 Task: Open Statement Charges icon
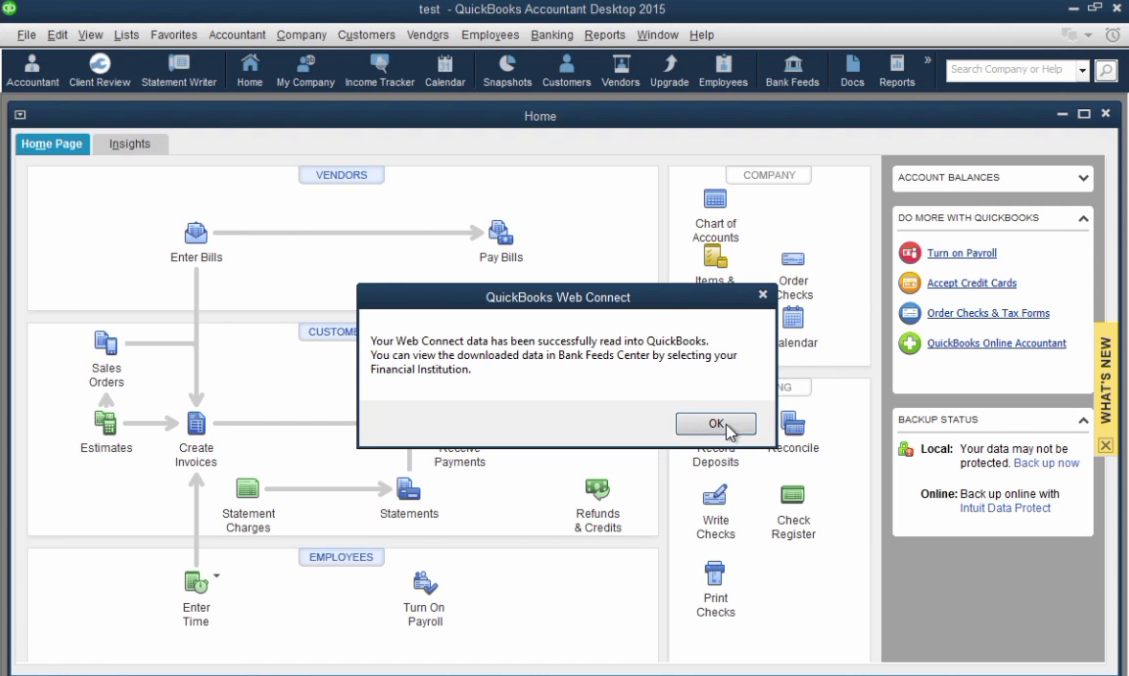pos(248,489)
